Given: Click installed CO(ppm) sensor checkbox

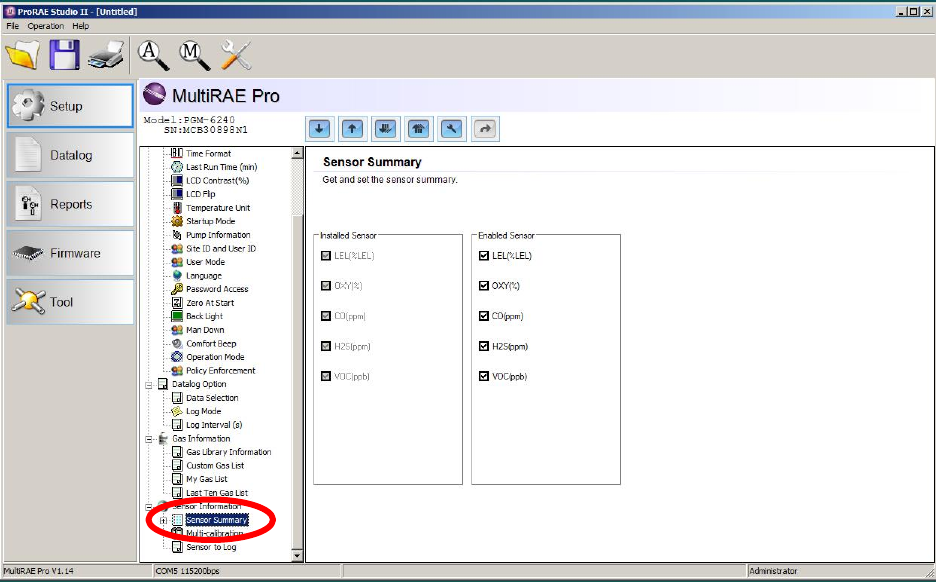Looking at the screenshot, I should click(x=326, y=316).
